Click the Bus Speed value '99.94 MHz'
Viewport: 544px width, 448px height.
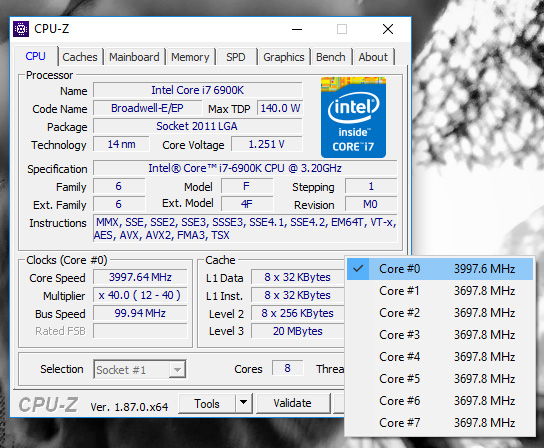(x=140, y=313)
